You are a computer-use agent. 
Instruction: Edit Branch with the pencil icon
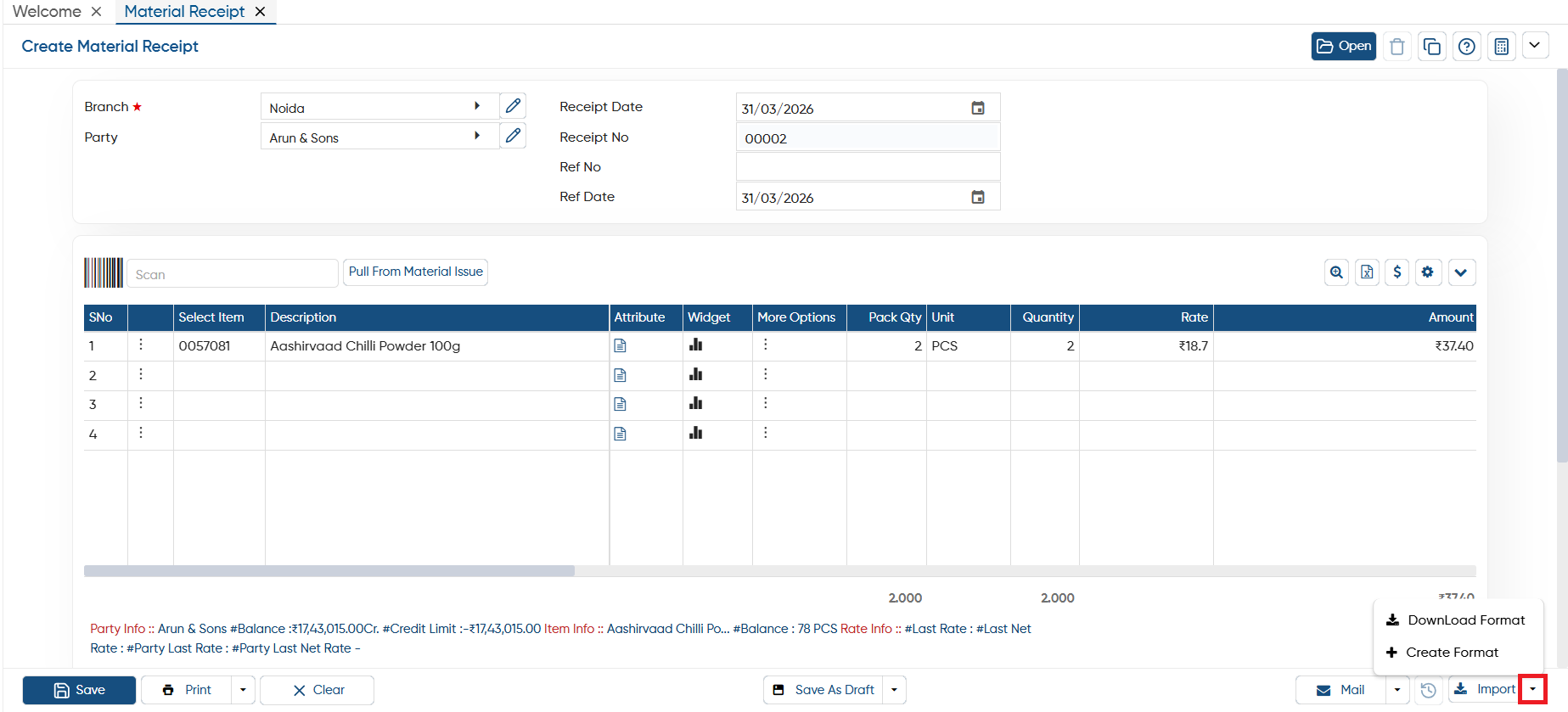pos(513,106)
